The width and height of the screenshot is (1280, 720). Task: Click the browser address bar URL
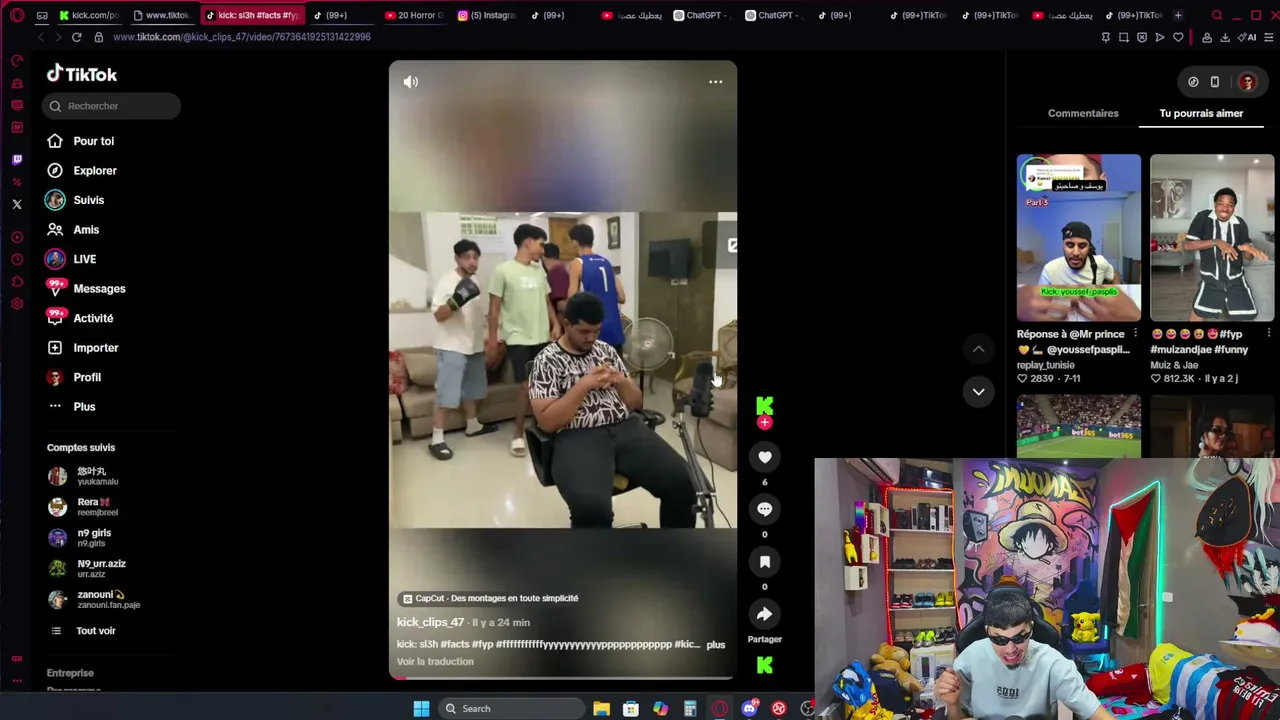point(242,37)
